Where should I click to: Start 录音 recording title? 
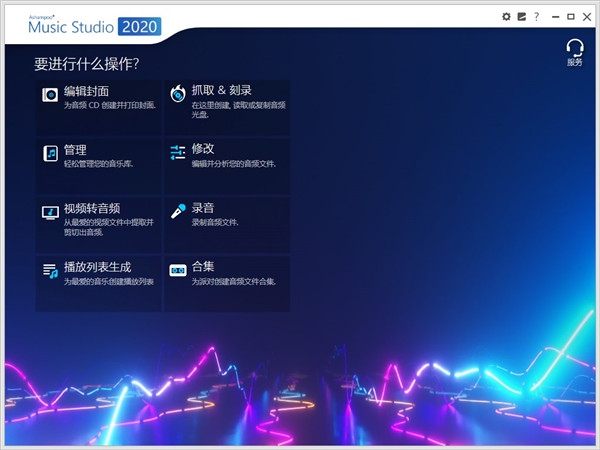[x=203, y=208]
